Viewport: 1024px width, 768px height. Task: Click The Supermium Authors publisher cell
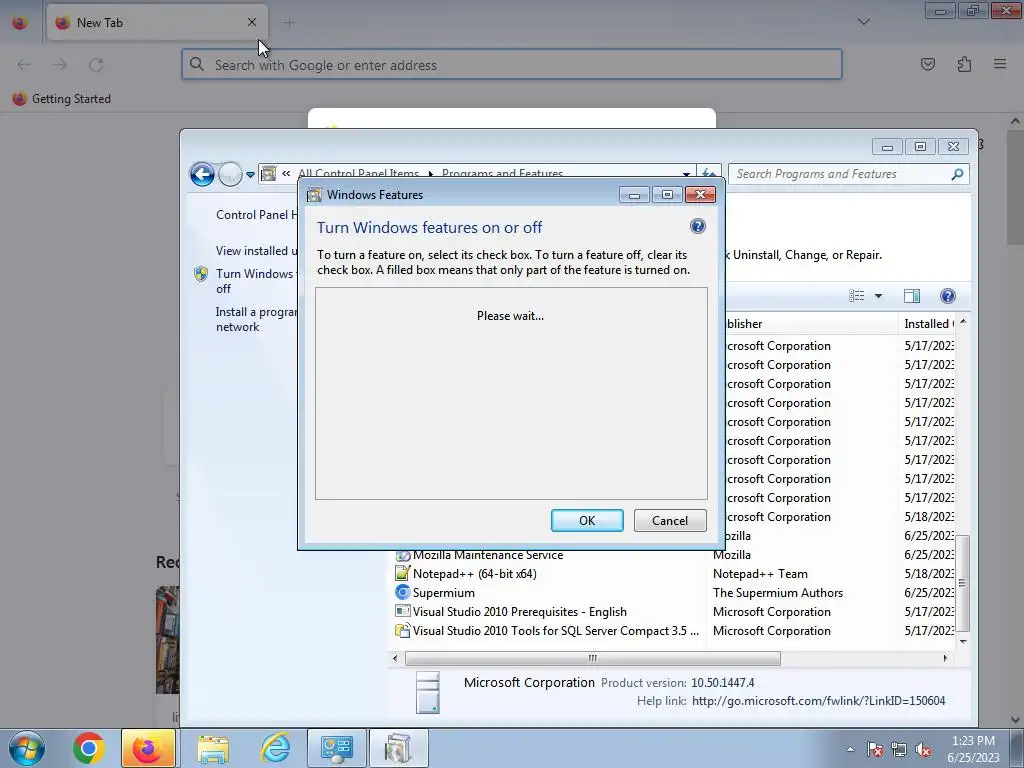pyautogui.click(x=778, y=592)
